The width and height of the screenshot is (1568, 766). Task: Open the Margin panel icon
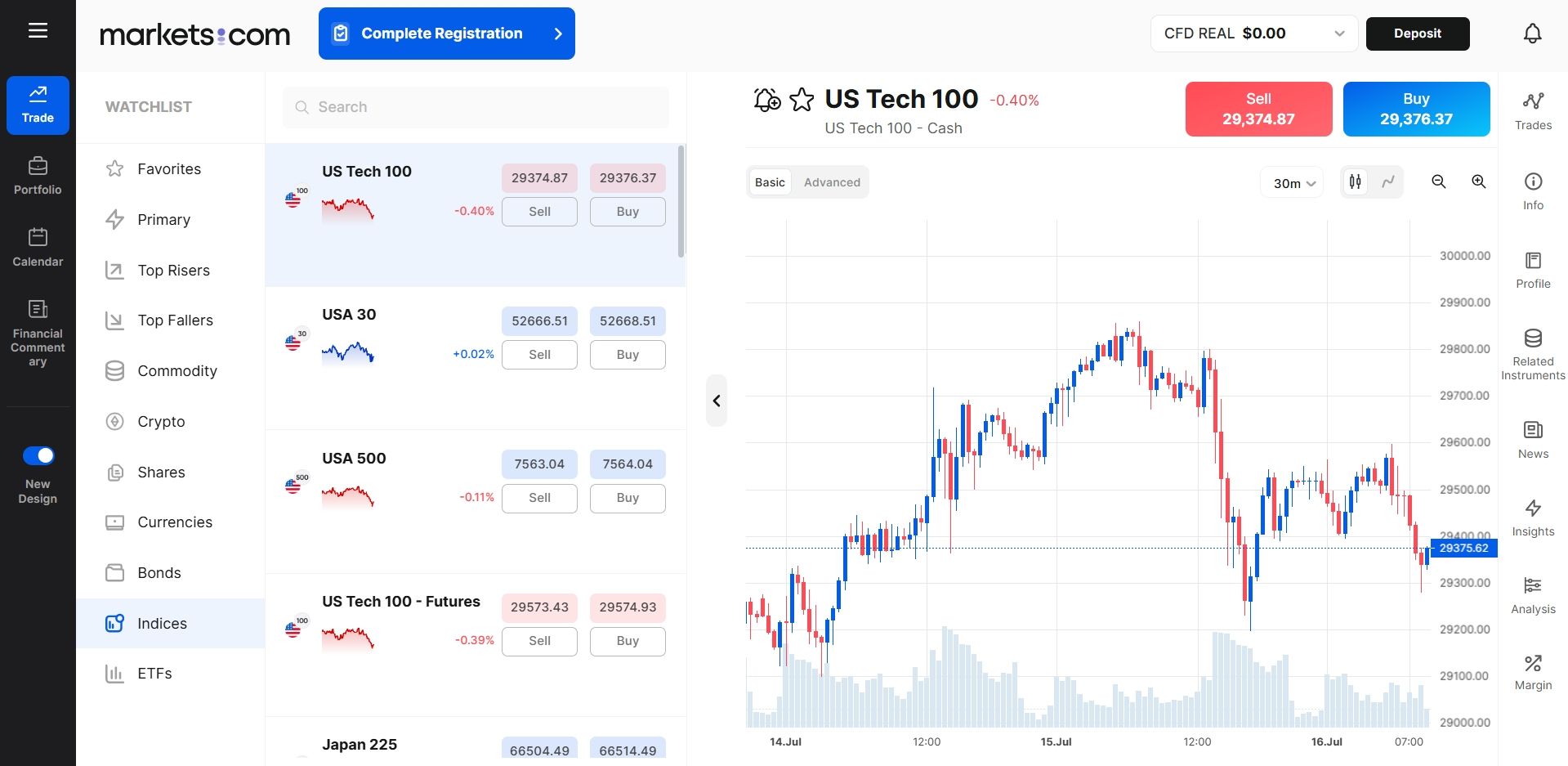tap(1533, 673)
